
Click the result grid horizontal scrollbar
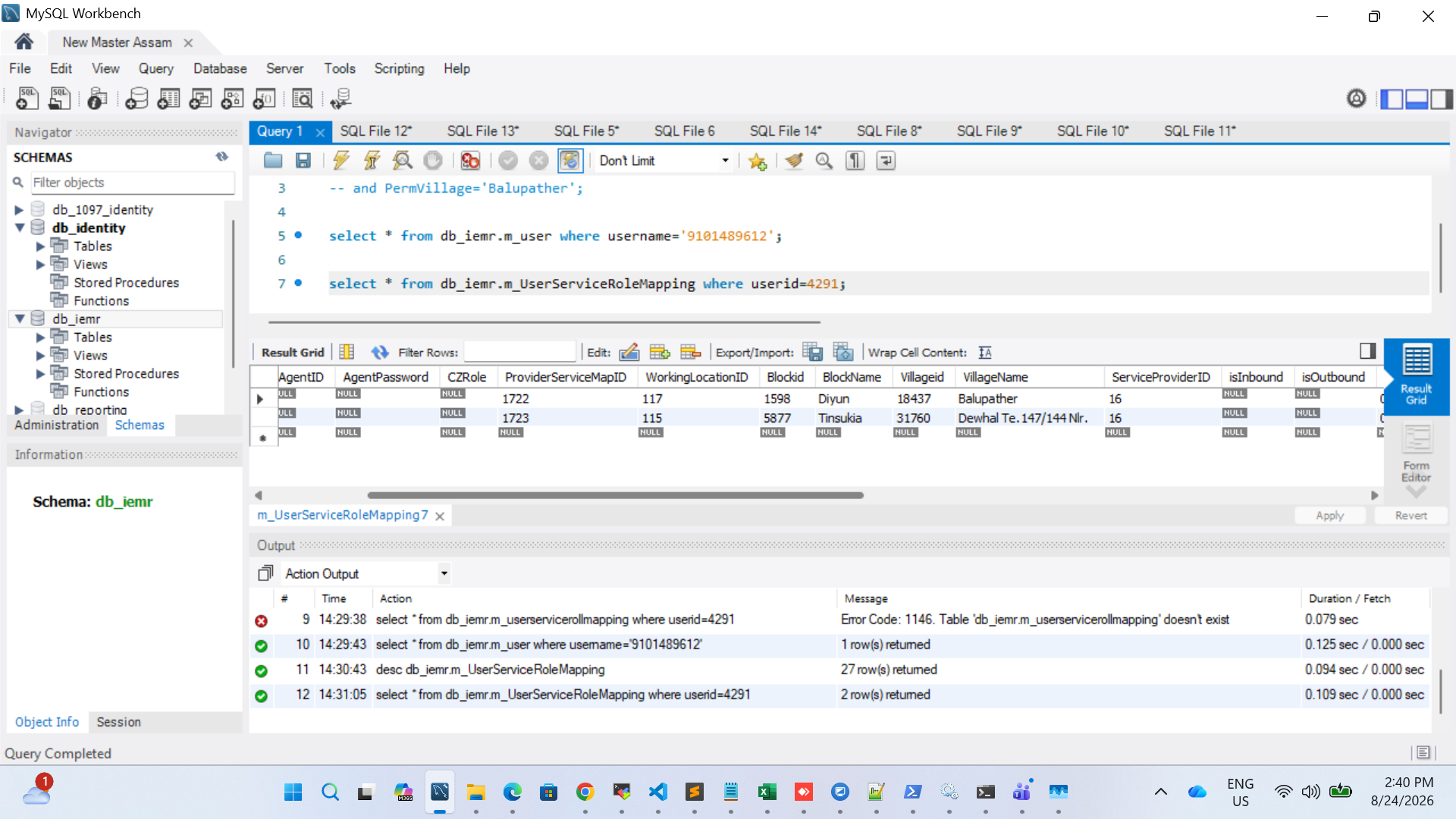(x=615, y=495)
